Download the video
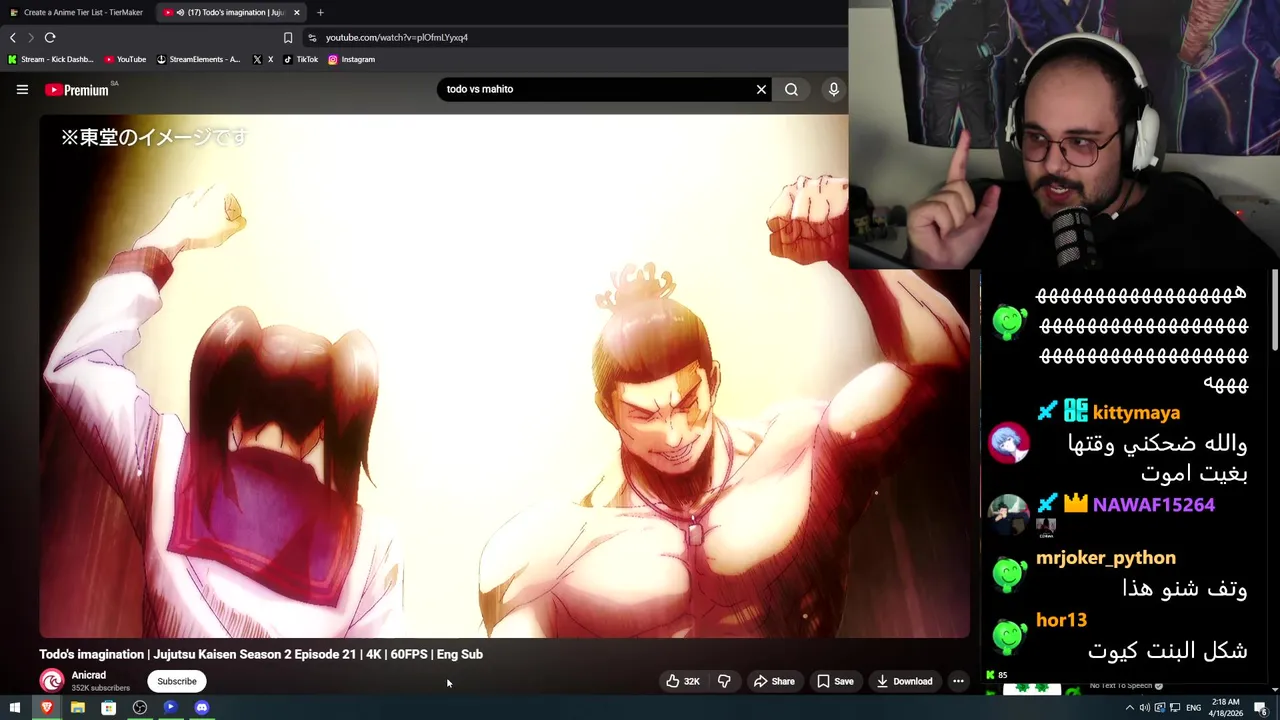The image size is (1280, 720). point(904,681)
